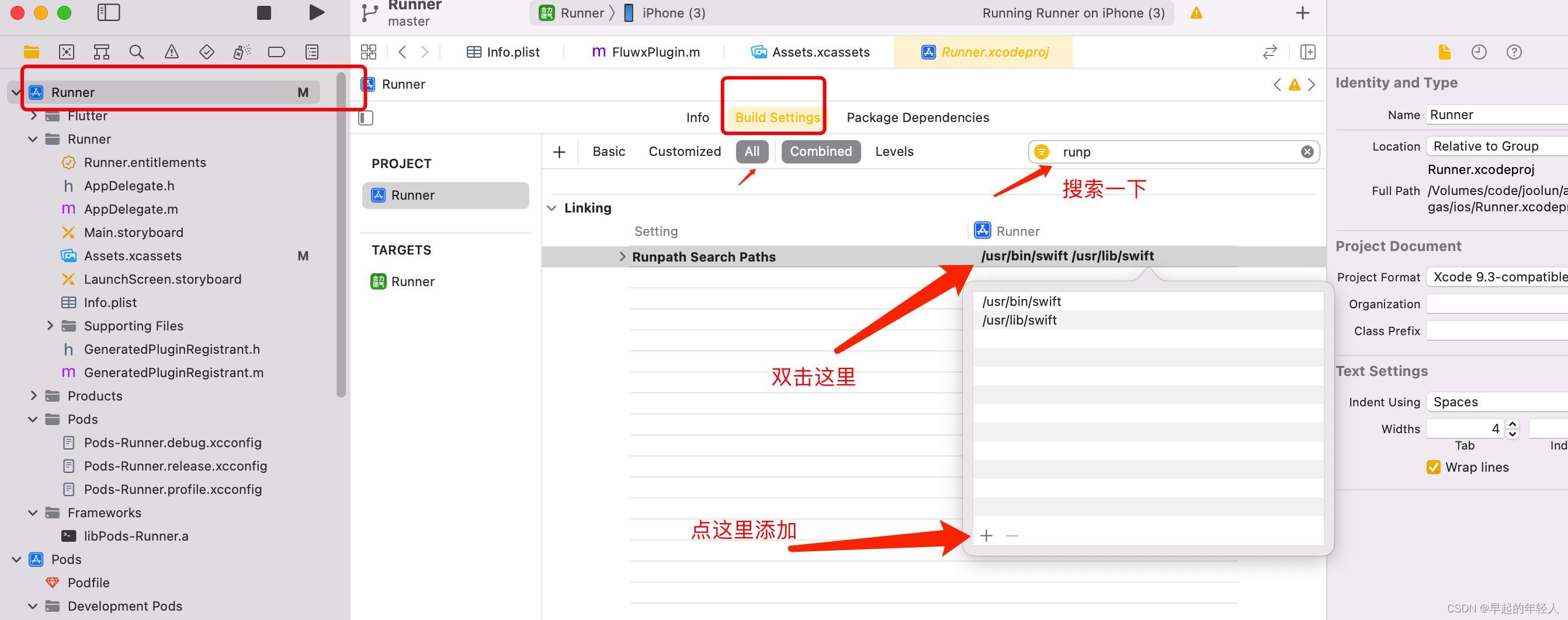1568x620 pixels.
Task: Select Runner under PROJECT
Action: point(446,196)
